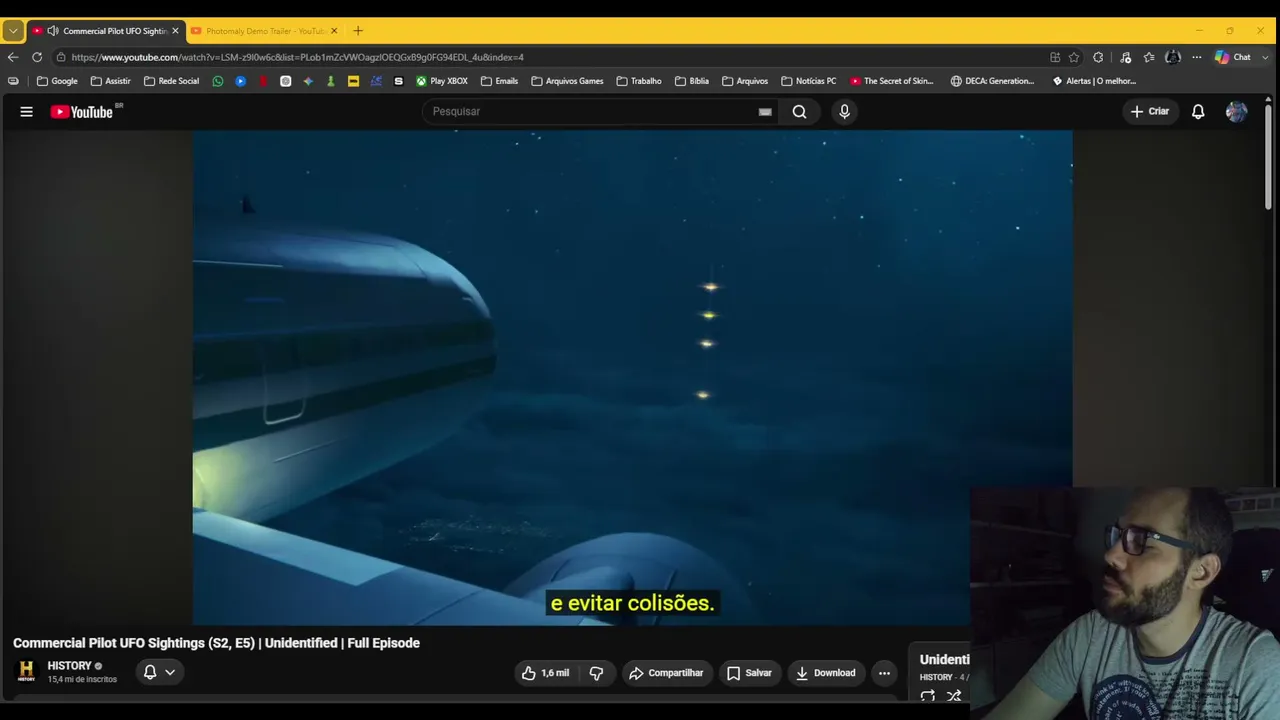Switch to Commercial Pilot UFO Sightings tab
1280x720 pixels.
click(106, 31)
